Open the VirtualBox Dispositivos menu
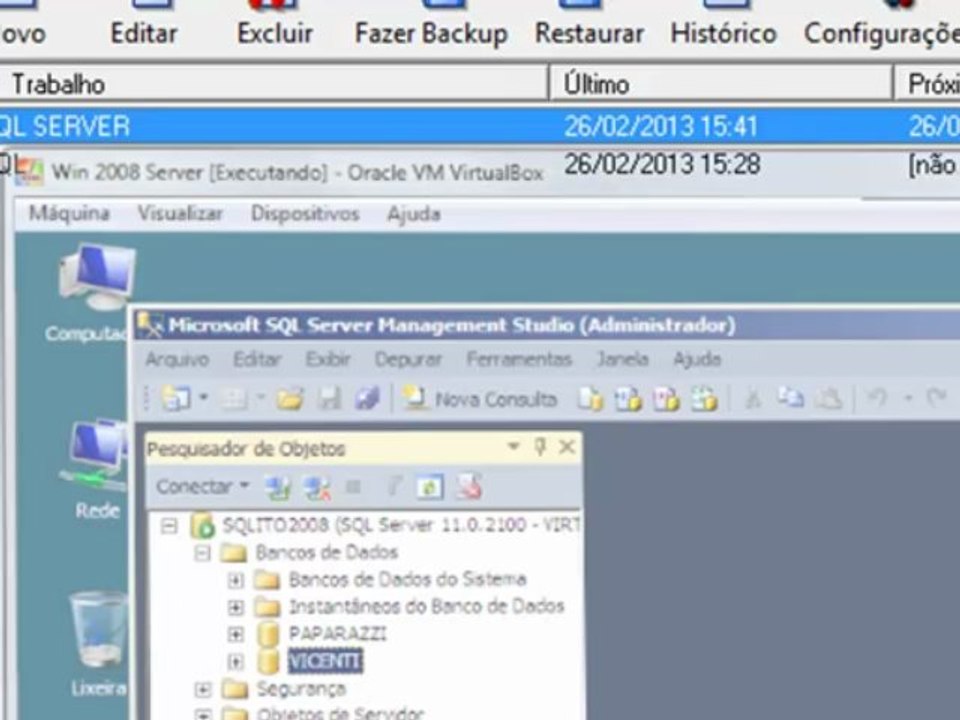The width and height of the screenshot is (960, 720). (305, 213)
